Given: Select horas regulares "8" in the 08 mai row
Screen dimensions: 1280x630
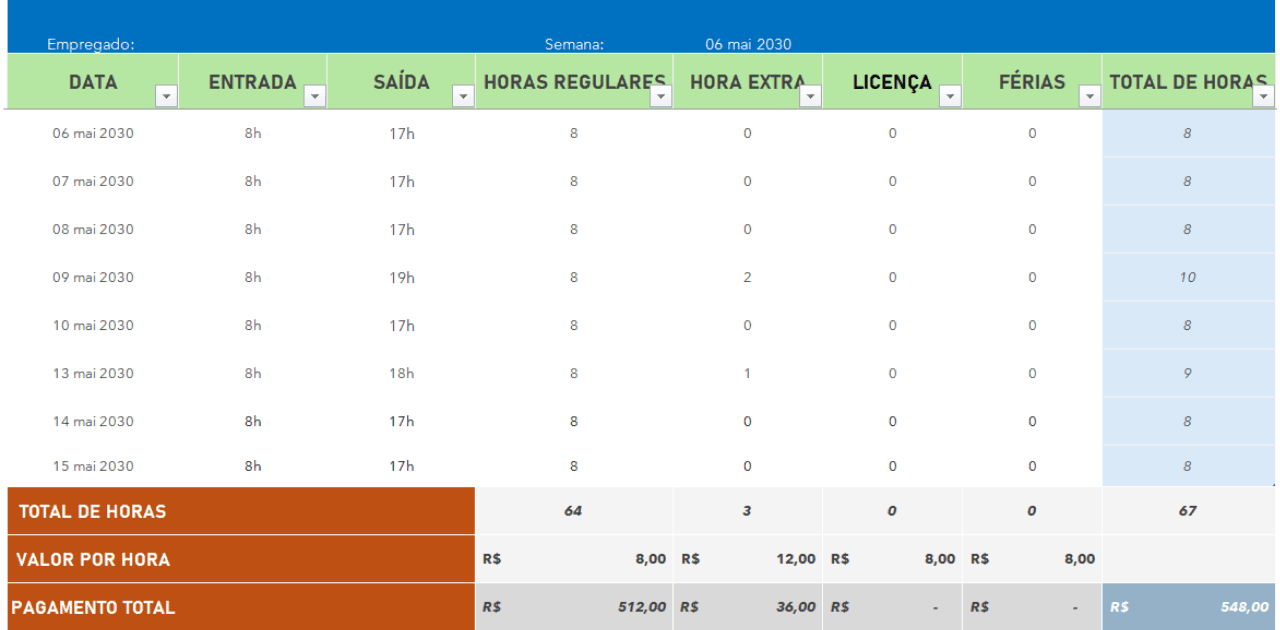Looking at the screenshot, I should pyautogui.click(x=574, y=229).
